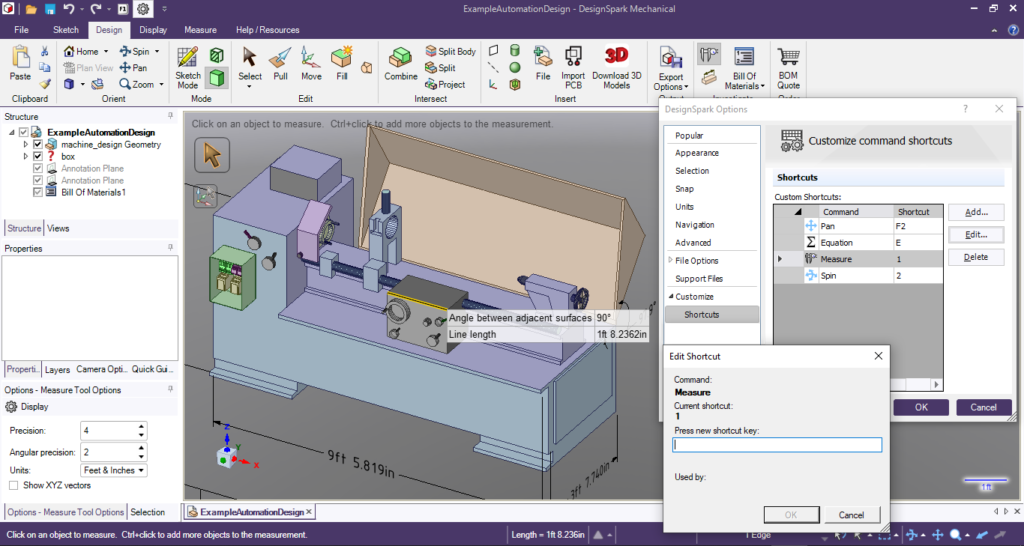The width and height of the screenshot is (1024, 546).
Task: Uncheck Bill Of Materials1 visibility checkbox
Action: 38,192
